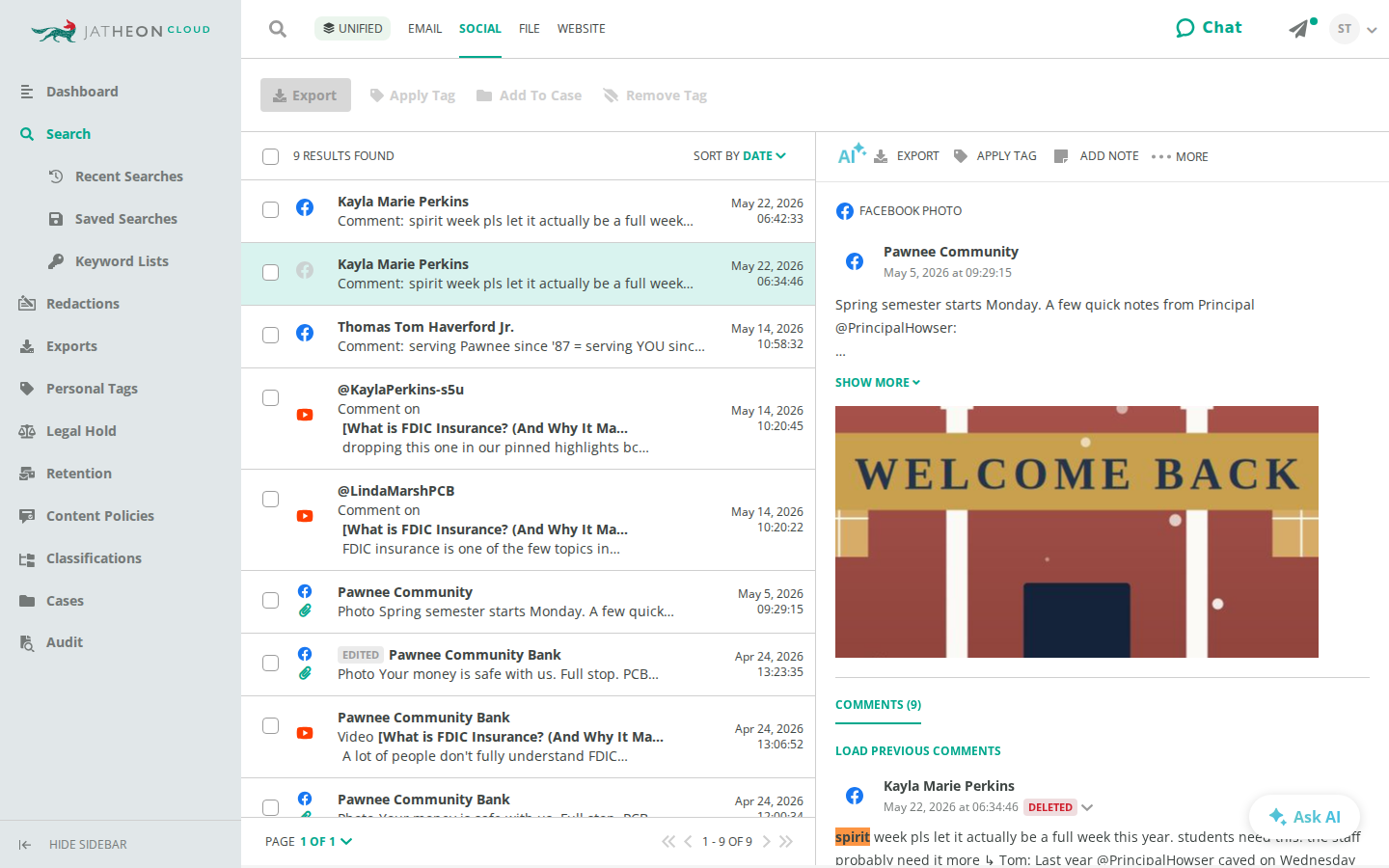Click the search magnifier icon in top bar
1389x868 pixels.
pos(278,29)
